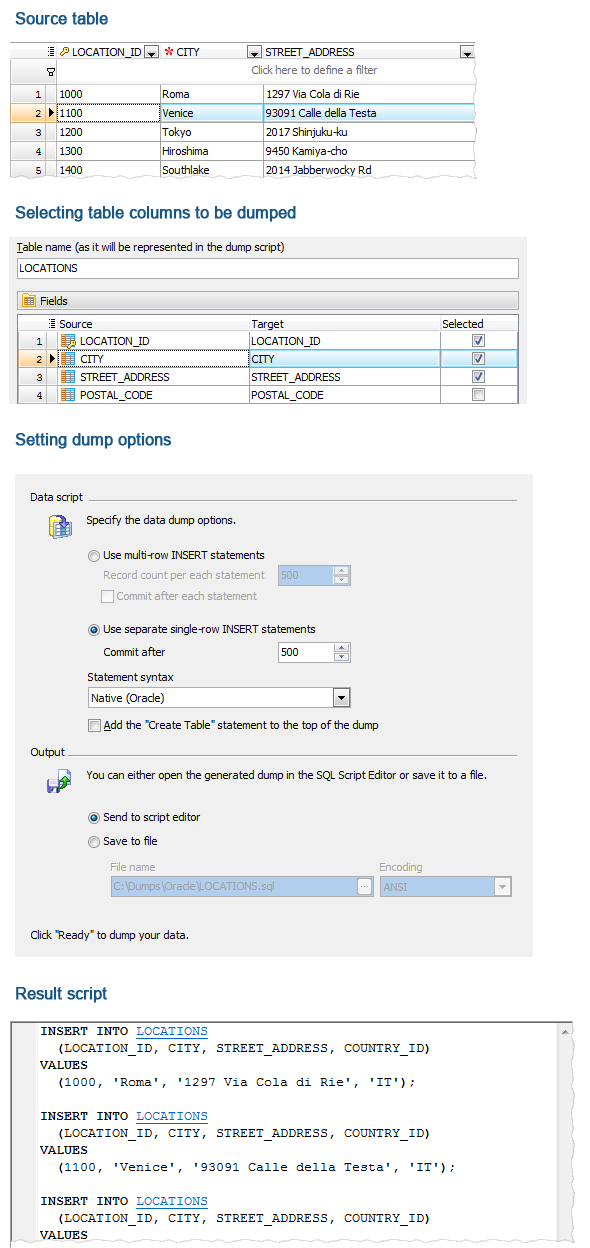
Task: Click the CITY field column icon
Action: [70, 359]
